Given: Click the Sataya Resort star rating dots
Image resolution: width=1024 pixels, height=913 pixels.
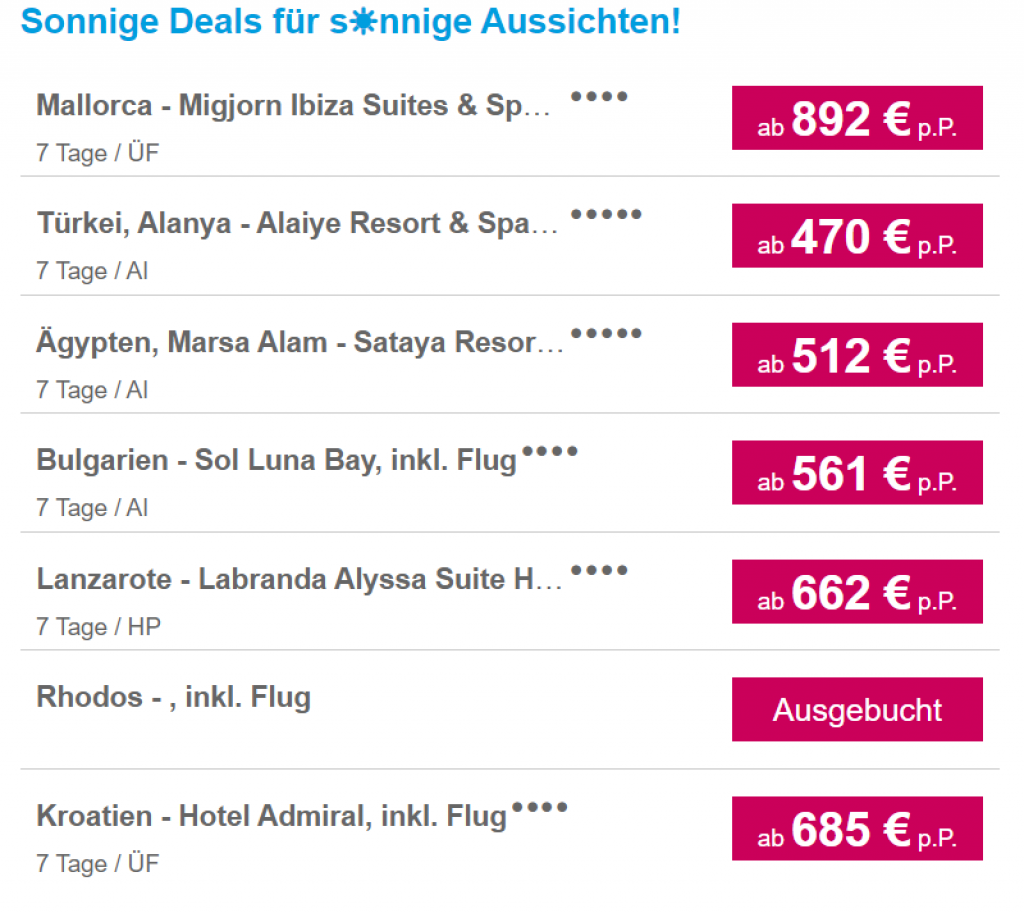Looking at the screenshot, I should click(x=606, y=333).
